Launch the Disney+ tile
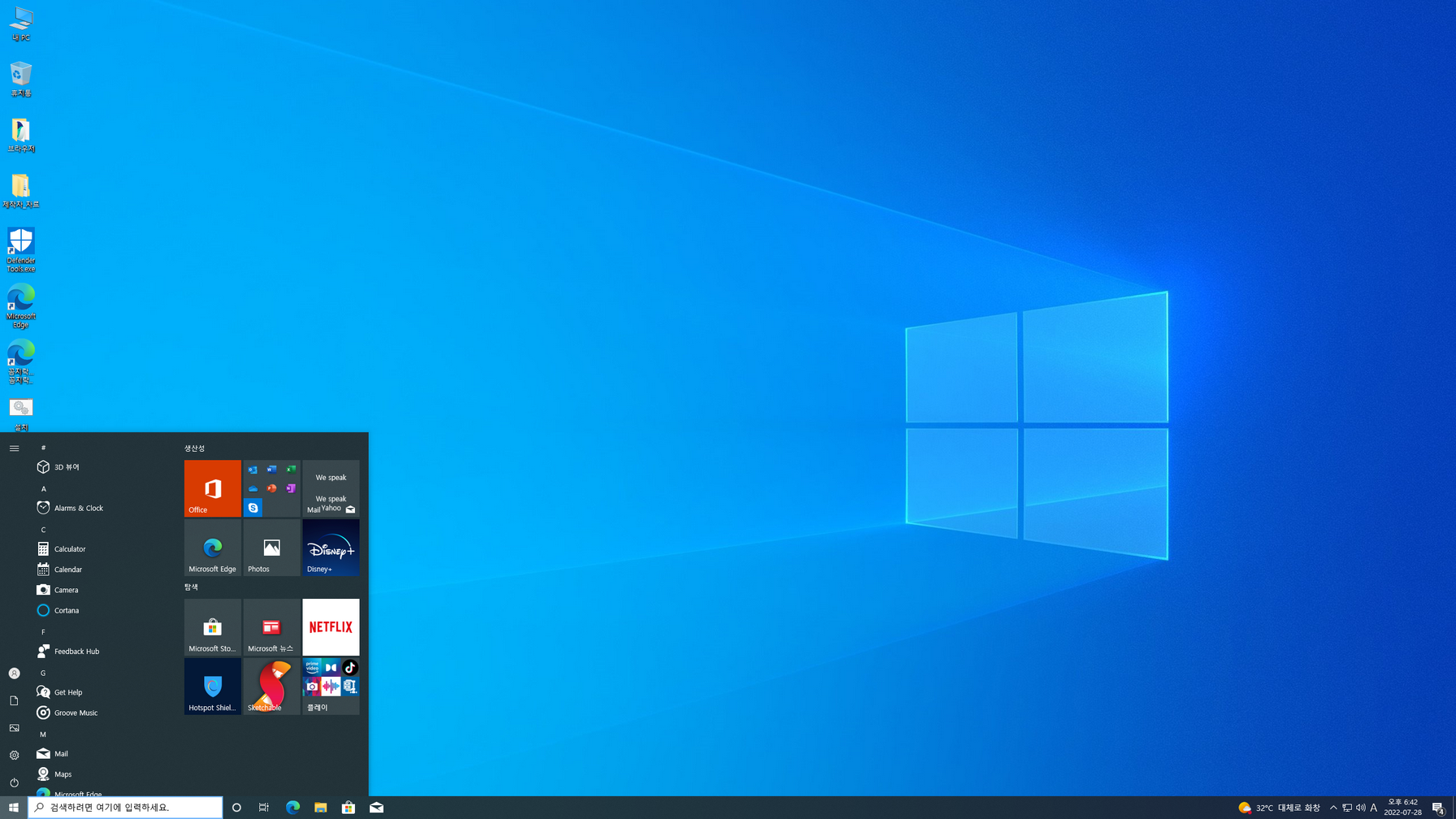 pyautogui.click(x=331, y=548)
